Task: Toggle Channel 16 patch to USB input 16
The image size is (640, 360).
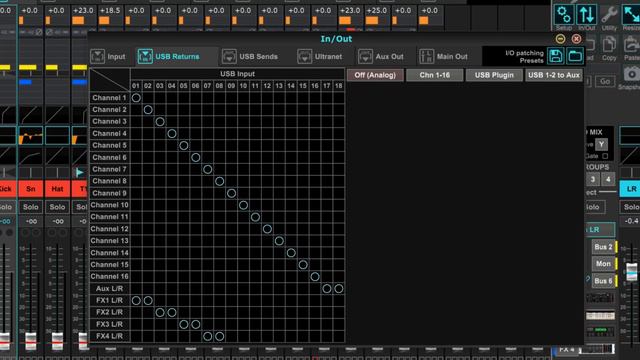Action: pyautogui.click(x=315, y=277)
